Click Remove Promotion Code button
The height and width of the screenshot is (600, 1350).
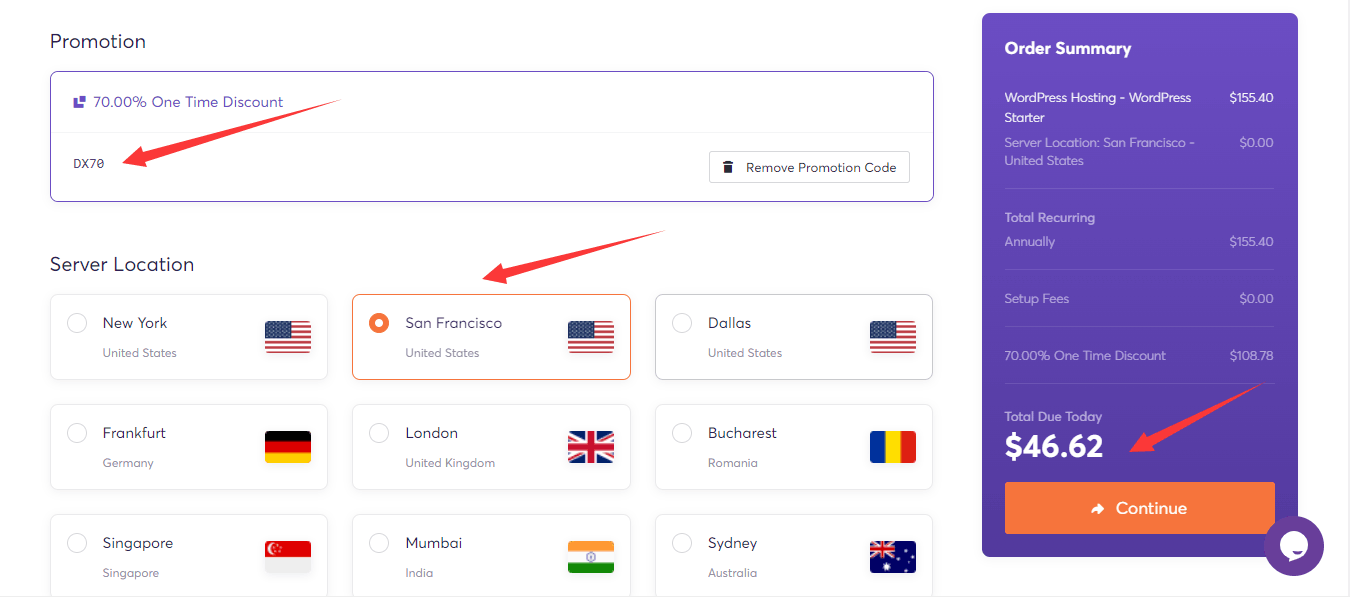click(809, 167)
